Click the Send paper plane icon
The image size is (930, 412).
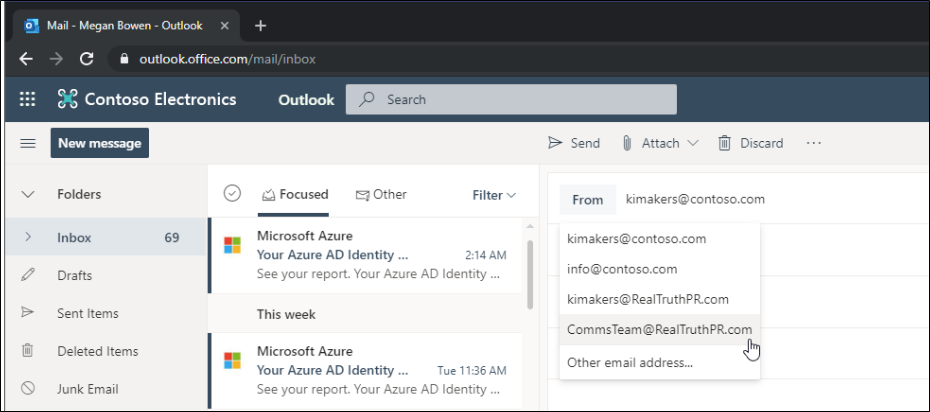click(555, 143)
